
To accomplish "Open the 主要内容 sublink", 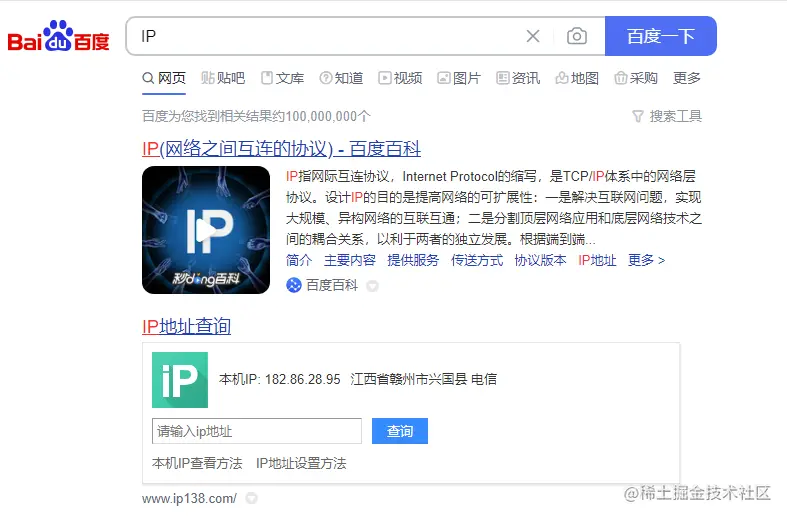I will click(350, 260).
